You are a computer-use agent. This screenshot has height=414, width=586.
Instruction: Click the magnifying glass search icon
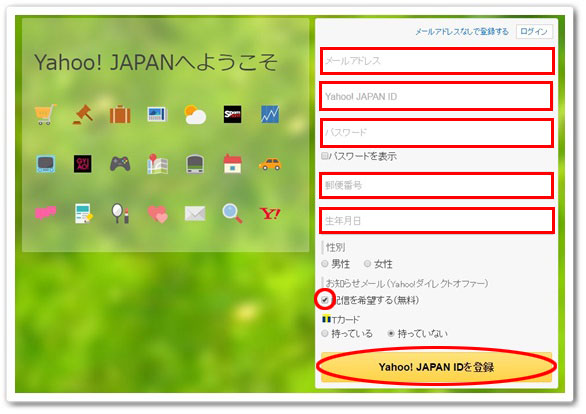pos(232,213)
